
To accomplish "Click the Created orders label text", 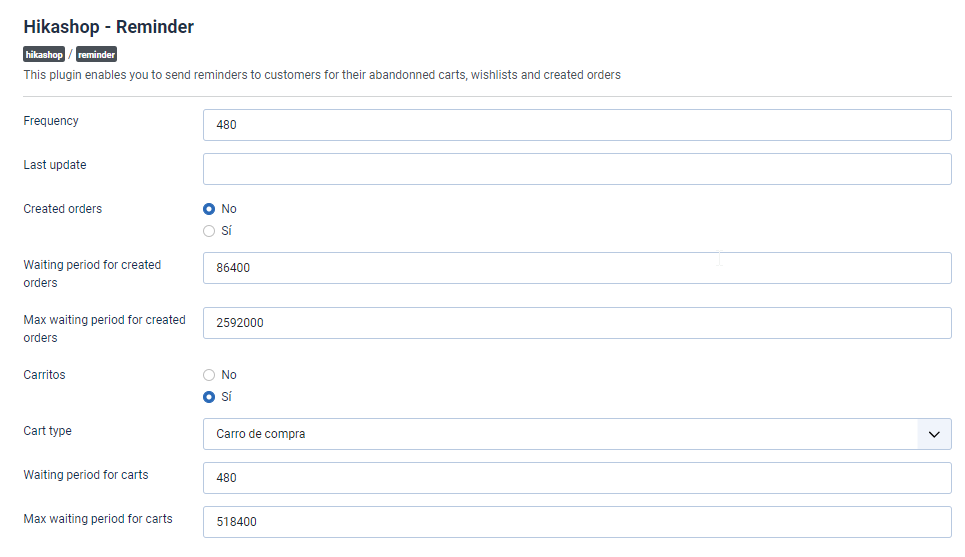I will pyautogui.click(x=63, y=209).
